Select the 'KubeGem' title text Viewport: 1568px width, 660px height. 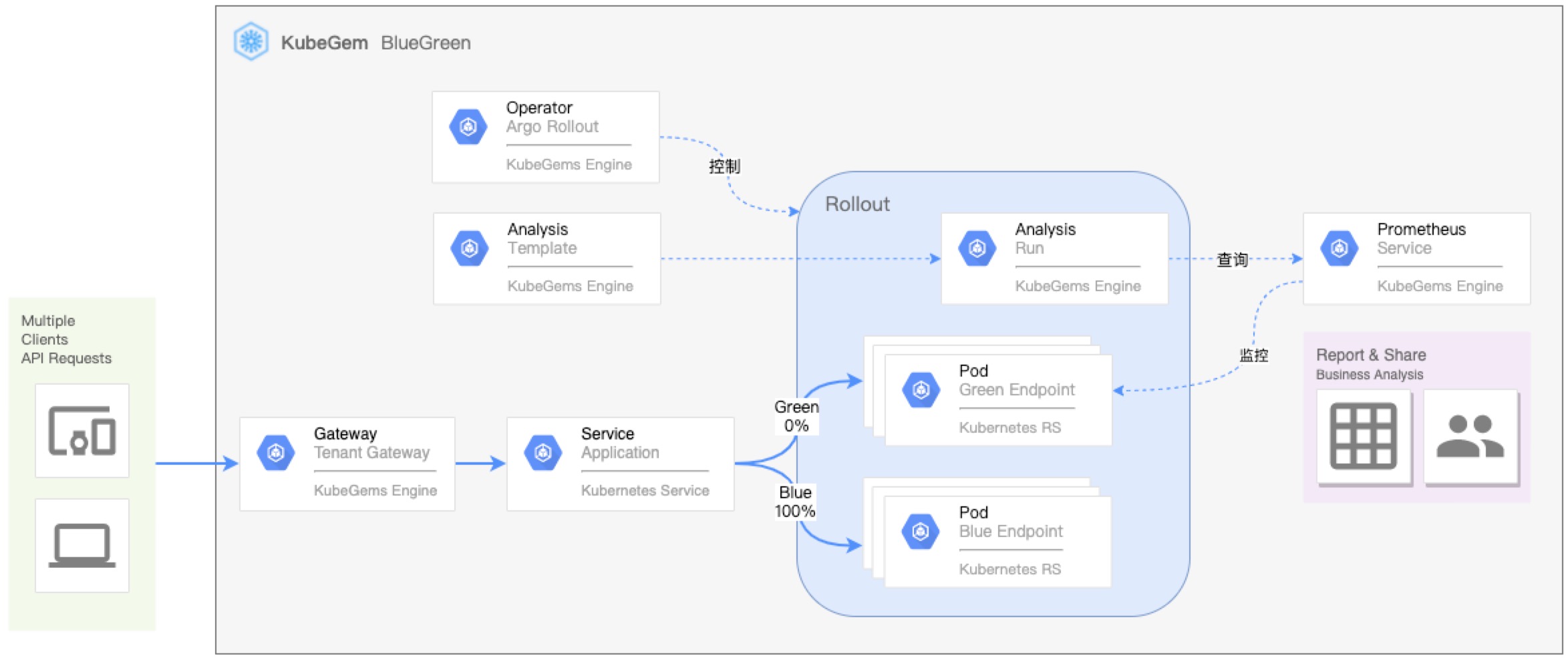pyautogui.click(x=324, y=43)
